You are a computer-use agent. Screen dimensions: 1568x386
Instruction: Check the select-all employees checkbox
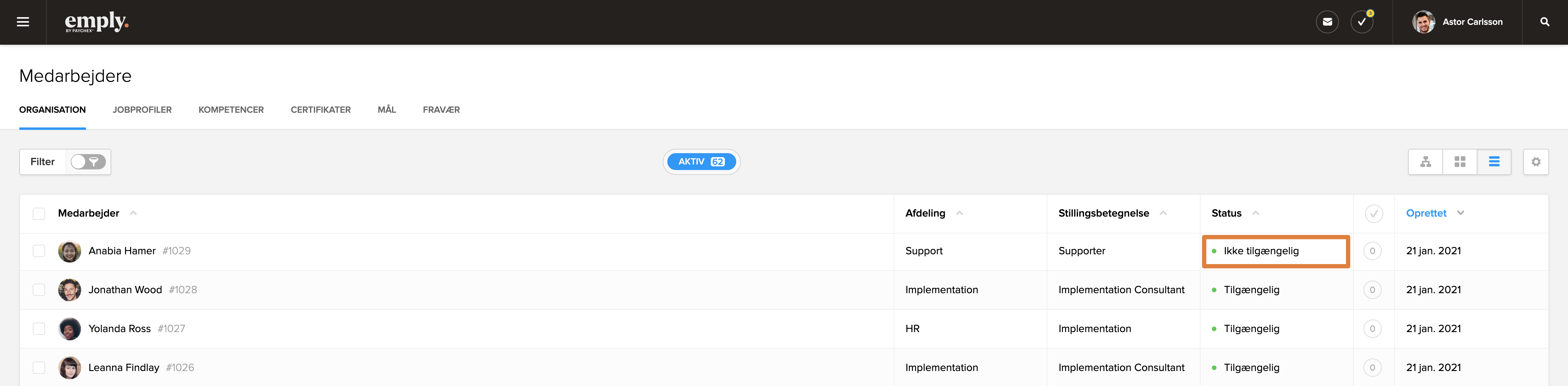(x=39, y=214)
